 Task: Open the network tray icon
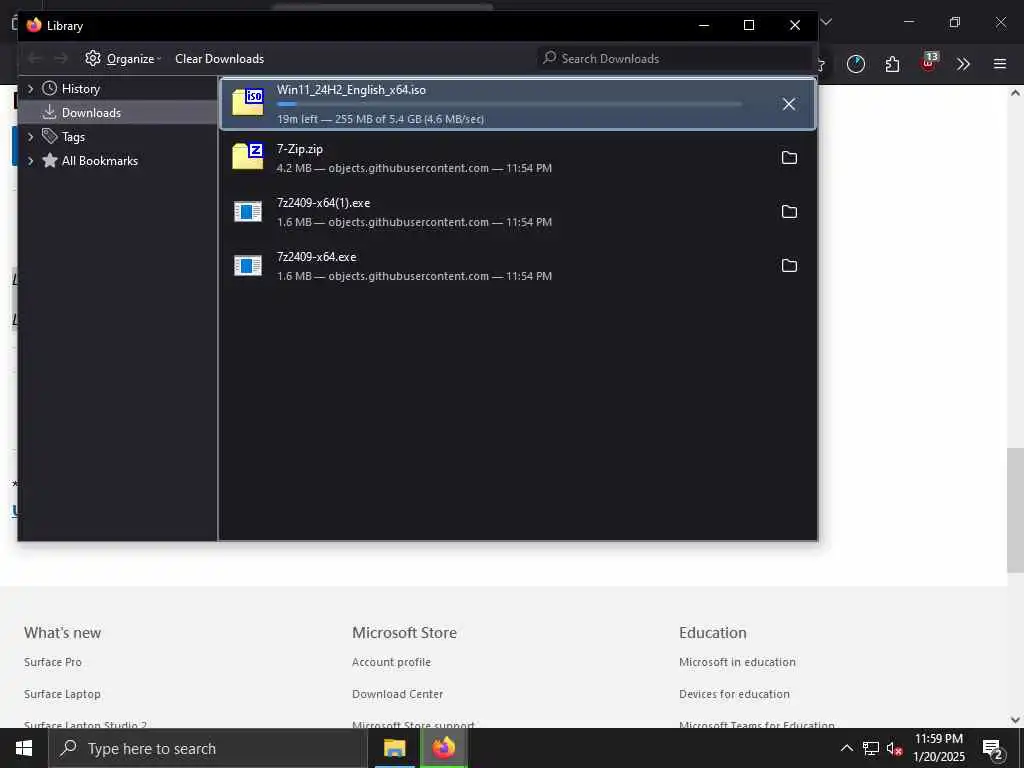pos(871,748)
